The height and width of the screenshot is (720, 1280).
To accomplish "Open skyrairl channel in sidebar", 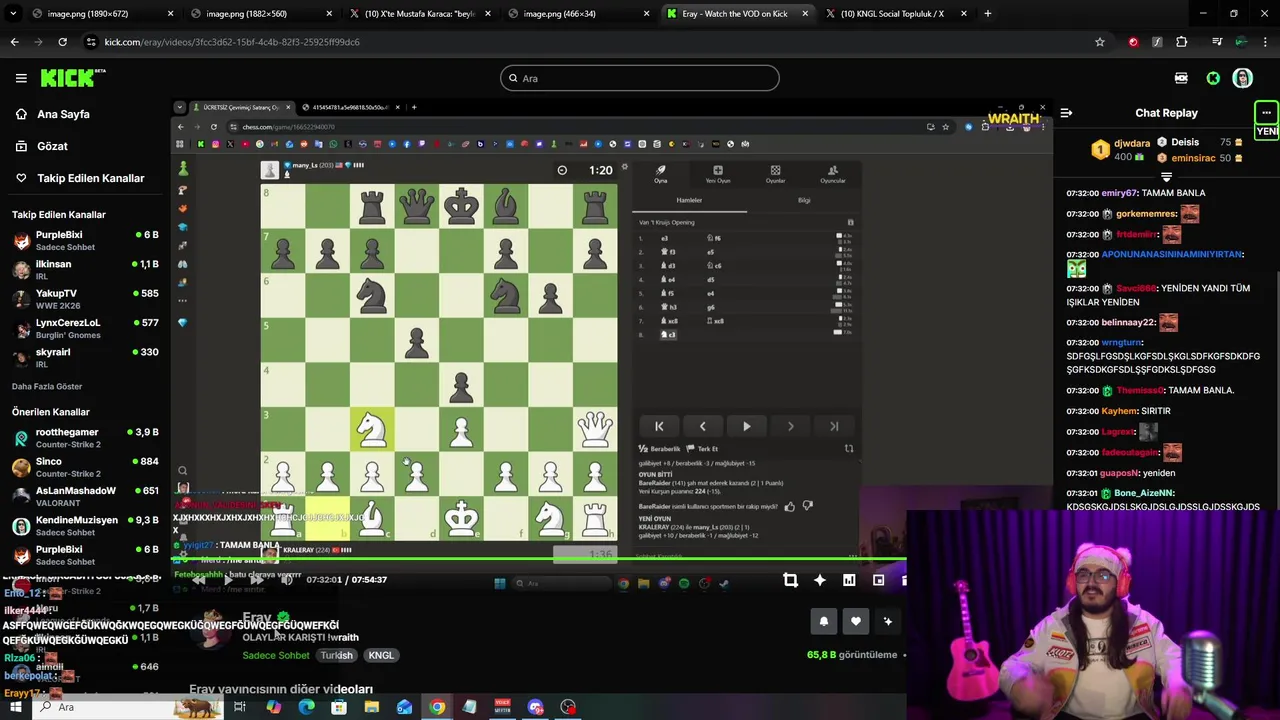I will pos(85,357).
